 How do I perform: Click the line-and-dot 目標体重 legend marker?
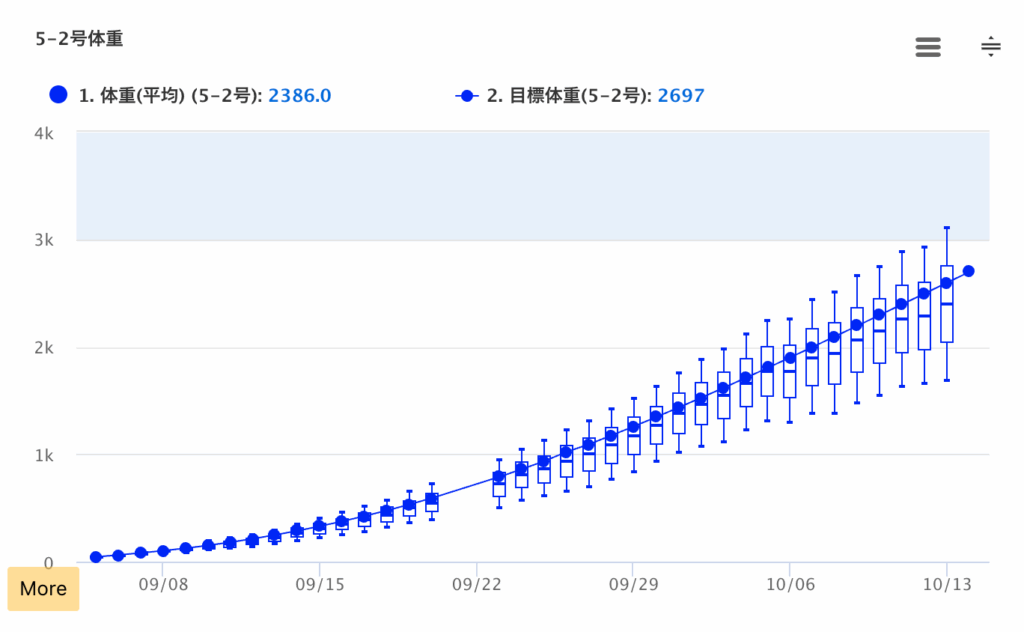coord(466,96)
